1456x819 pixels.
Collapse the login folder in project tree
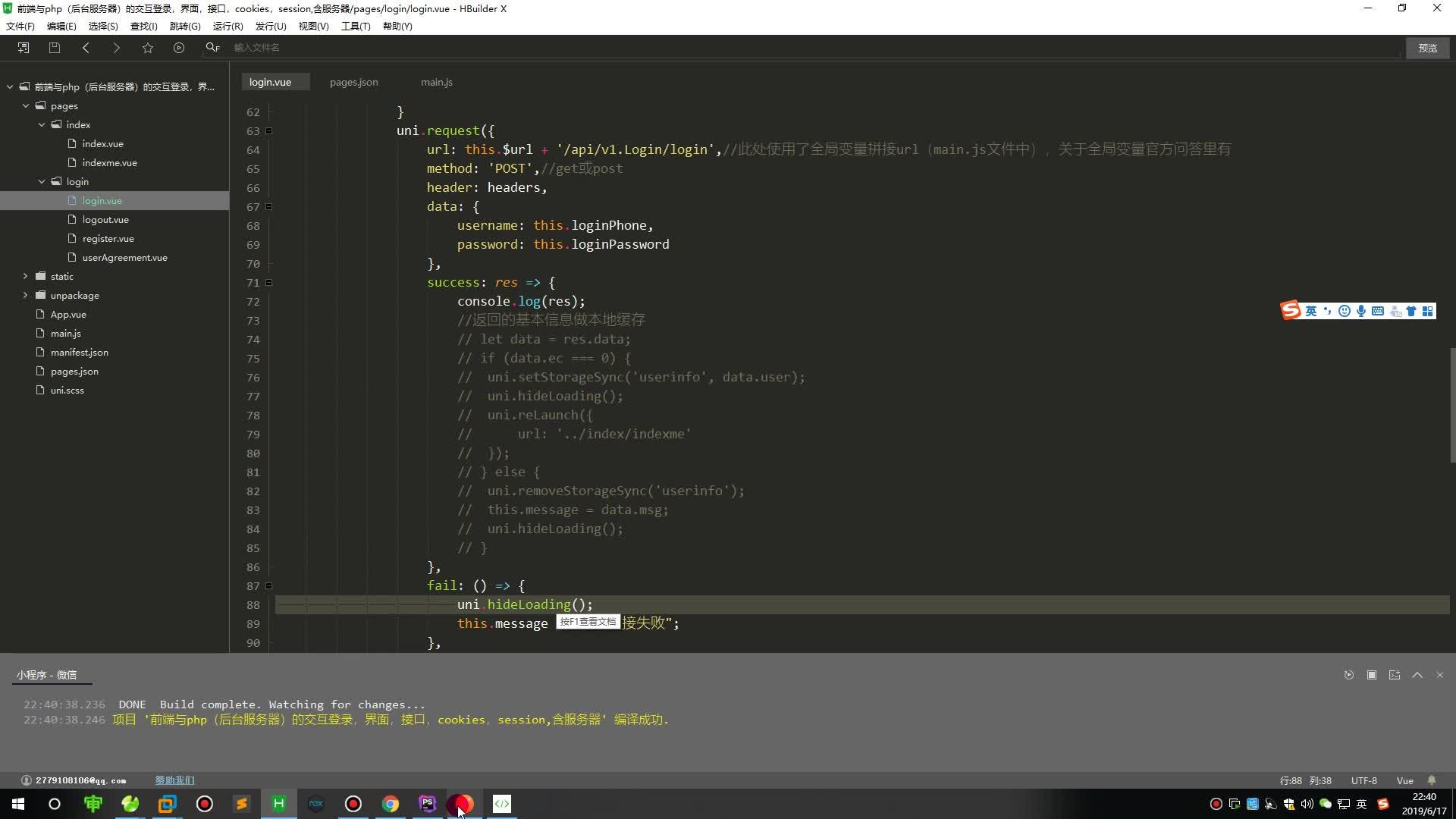[x=42, y=181]
